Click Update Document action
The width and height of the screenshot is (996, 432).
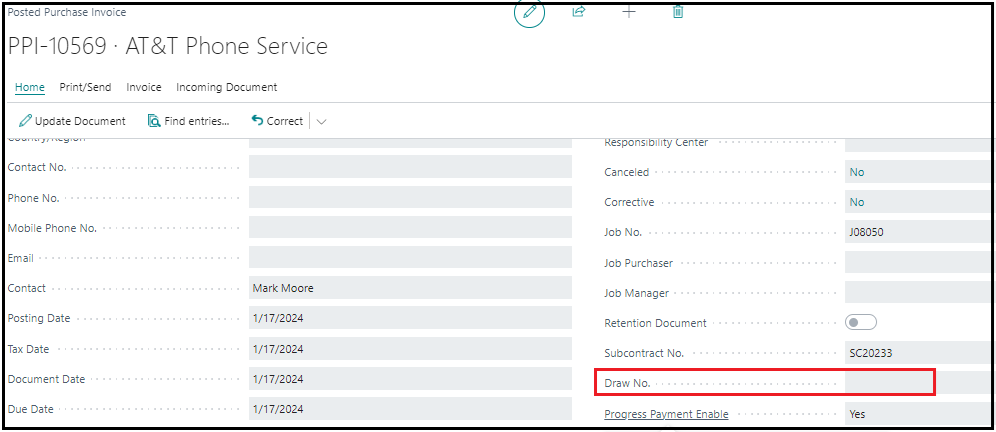(x=72, y=121)
